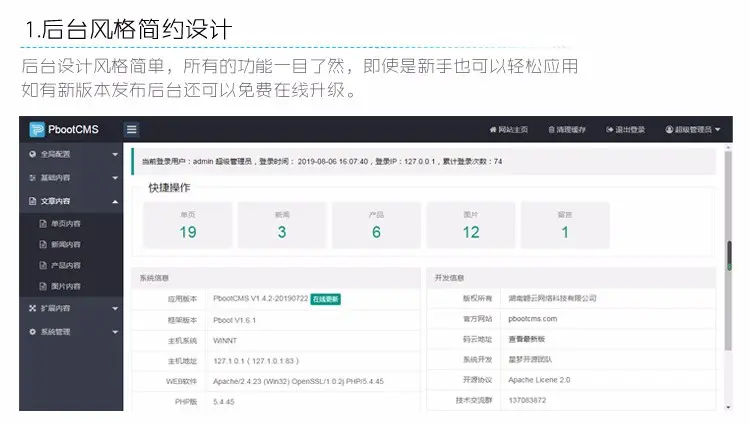Open the pbootcms.com official website link
Viewport: 750px width, 424px height.
531,319
